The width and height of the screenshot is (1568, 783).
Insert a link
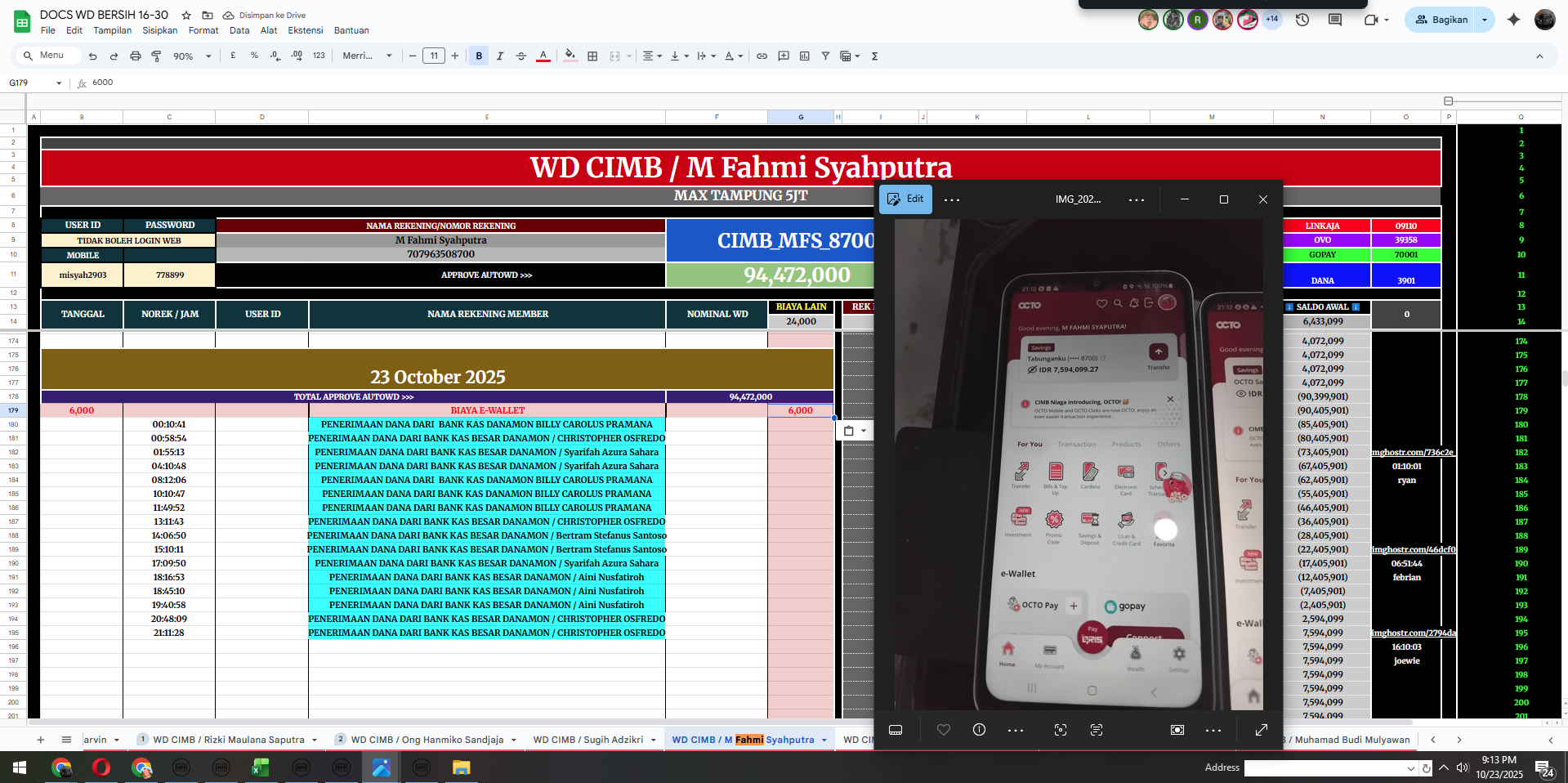(x=762, y=56)
